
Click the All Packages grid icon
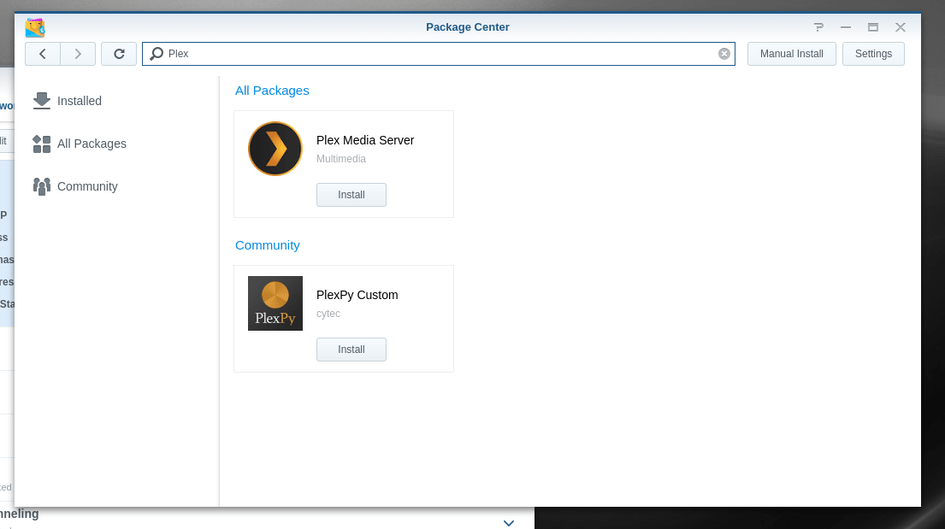(x=42, y=143)
